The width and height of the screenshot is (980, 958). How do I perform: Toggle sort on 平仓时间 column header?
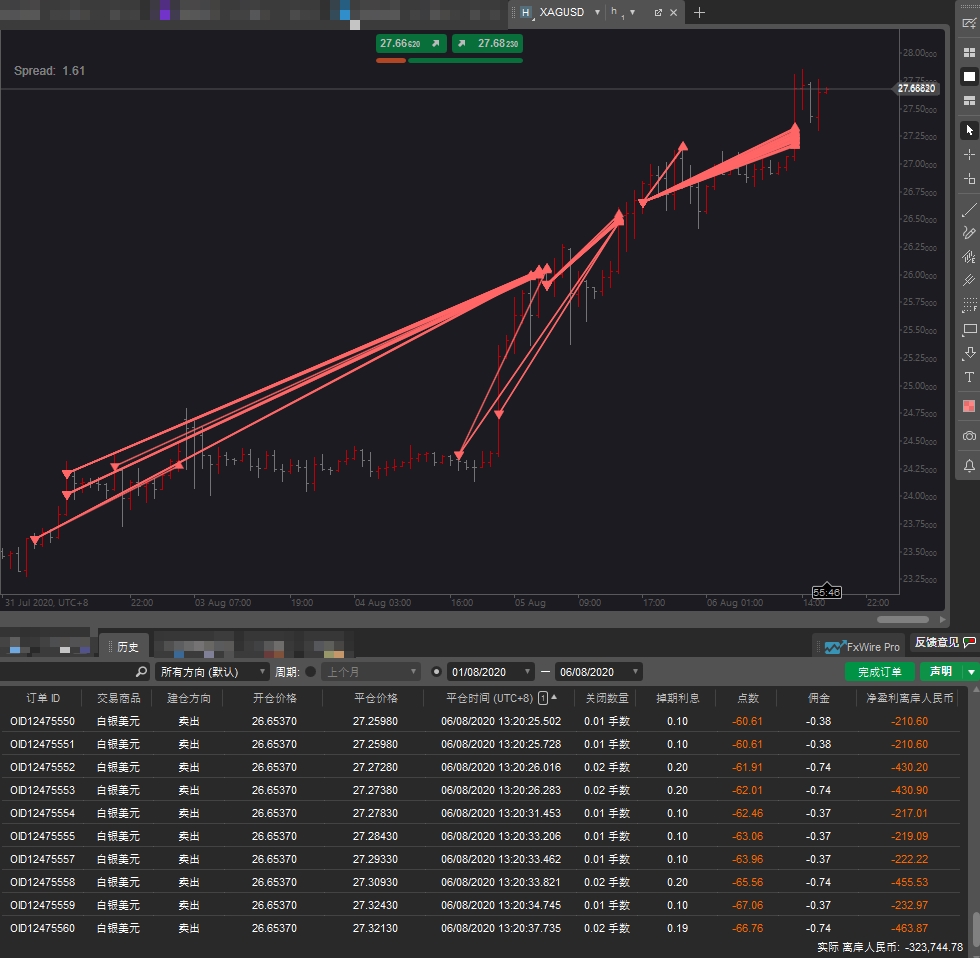(x=489, y=698)
